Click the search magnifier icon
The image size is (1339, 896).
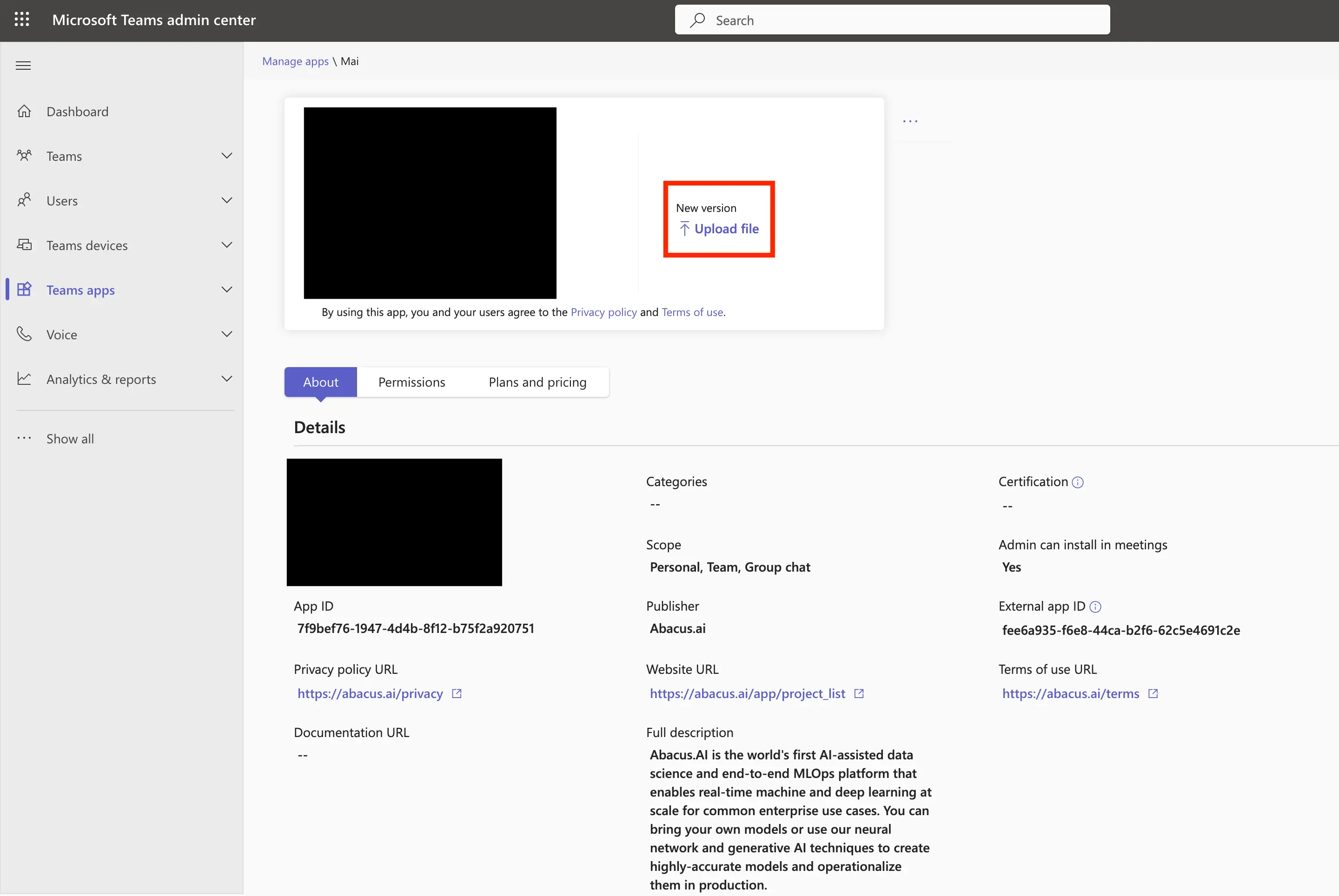click(x=697, y=20)
